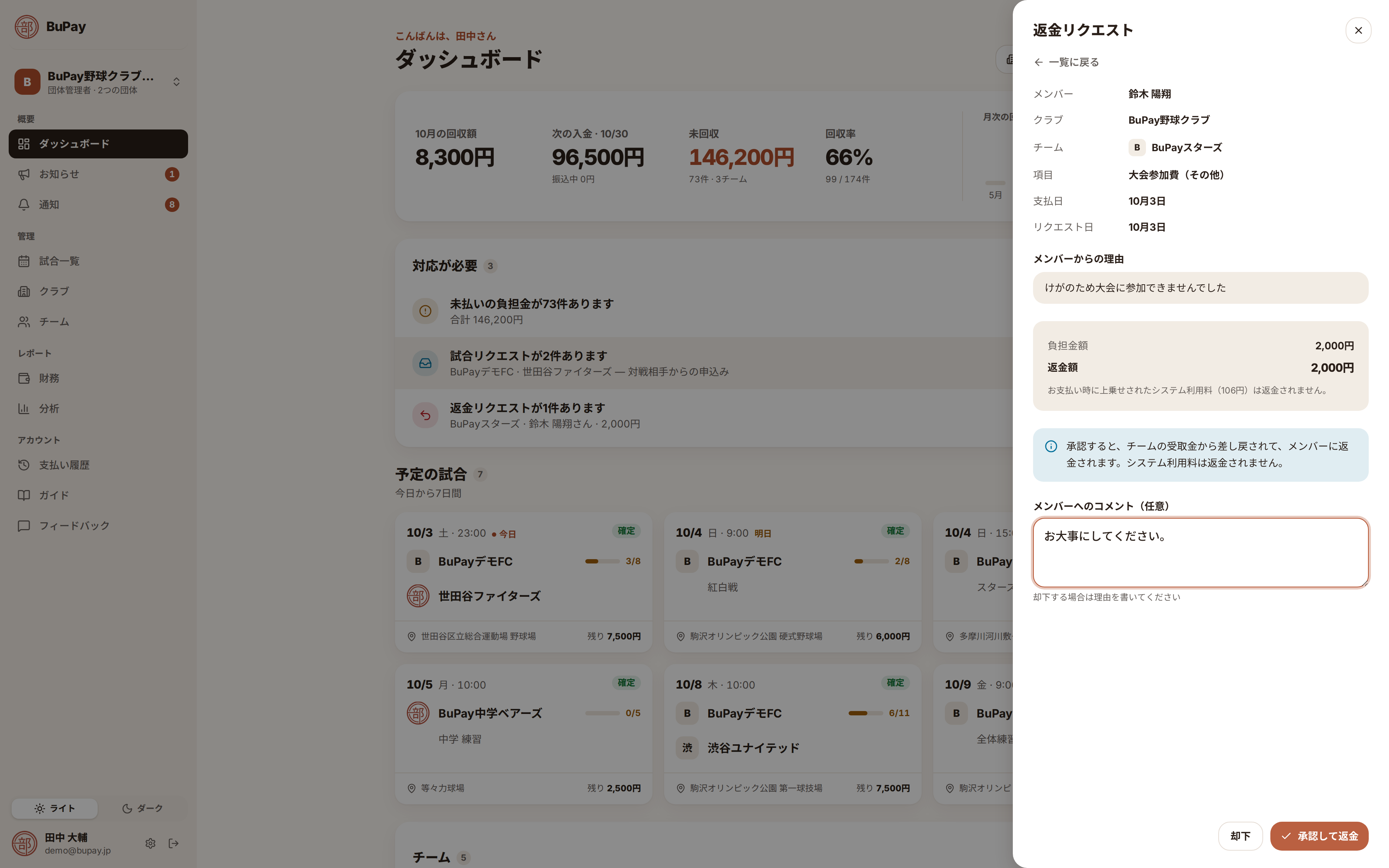Open the 未払いの負担金が73件あります item
Screen dimensions: 1389x868
point(704,311)
